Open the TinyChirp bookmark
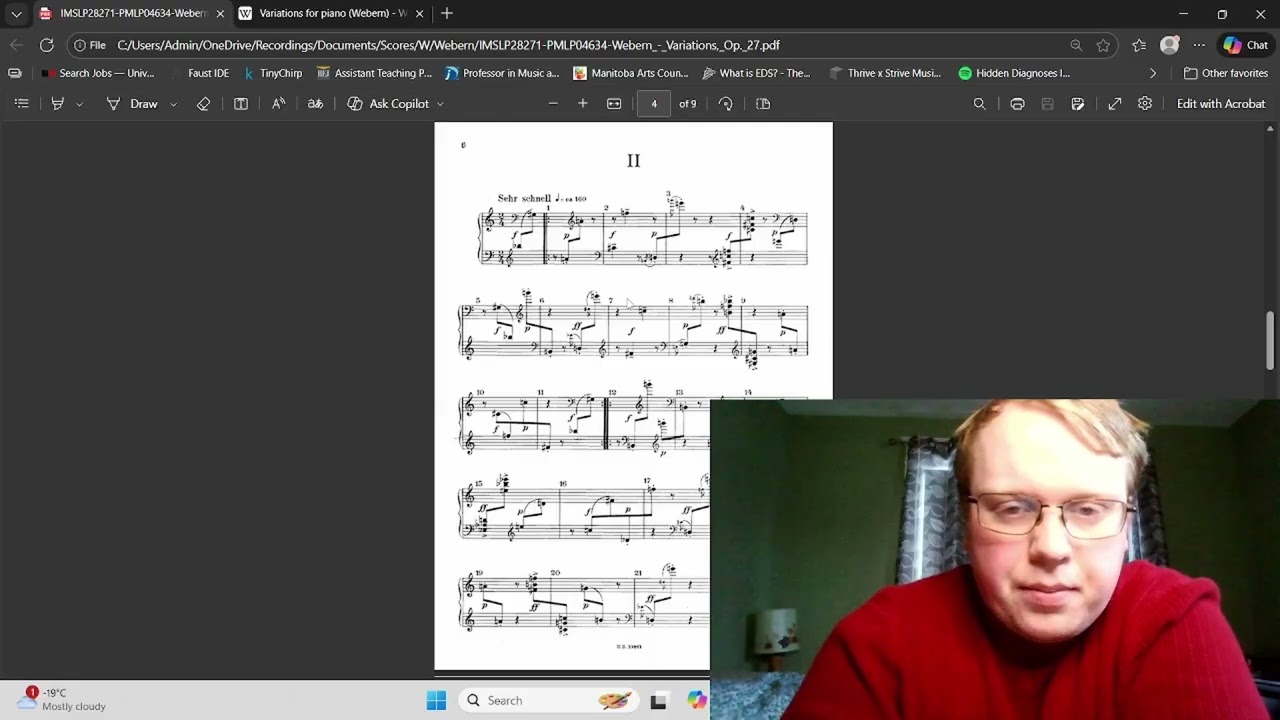The width and height of the screenshot is (1280, 720). tap(272, 73)
